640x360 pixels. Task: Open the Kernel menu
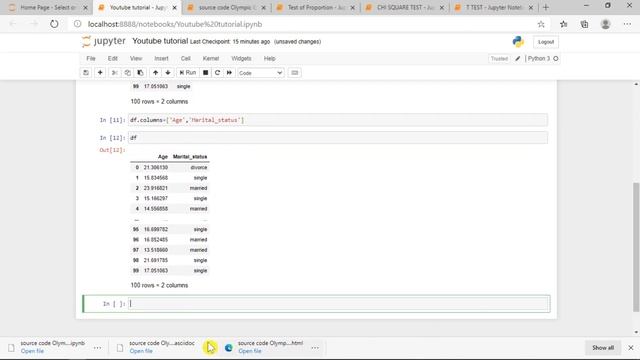tap(211, 58)
